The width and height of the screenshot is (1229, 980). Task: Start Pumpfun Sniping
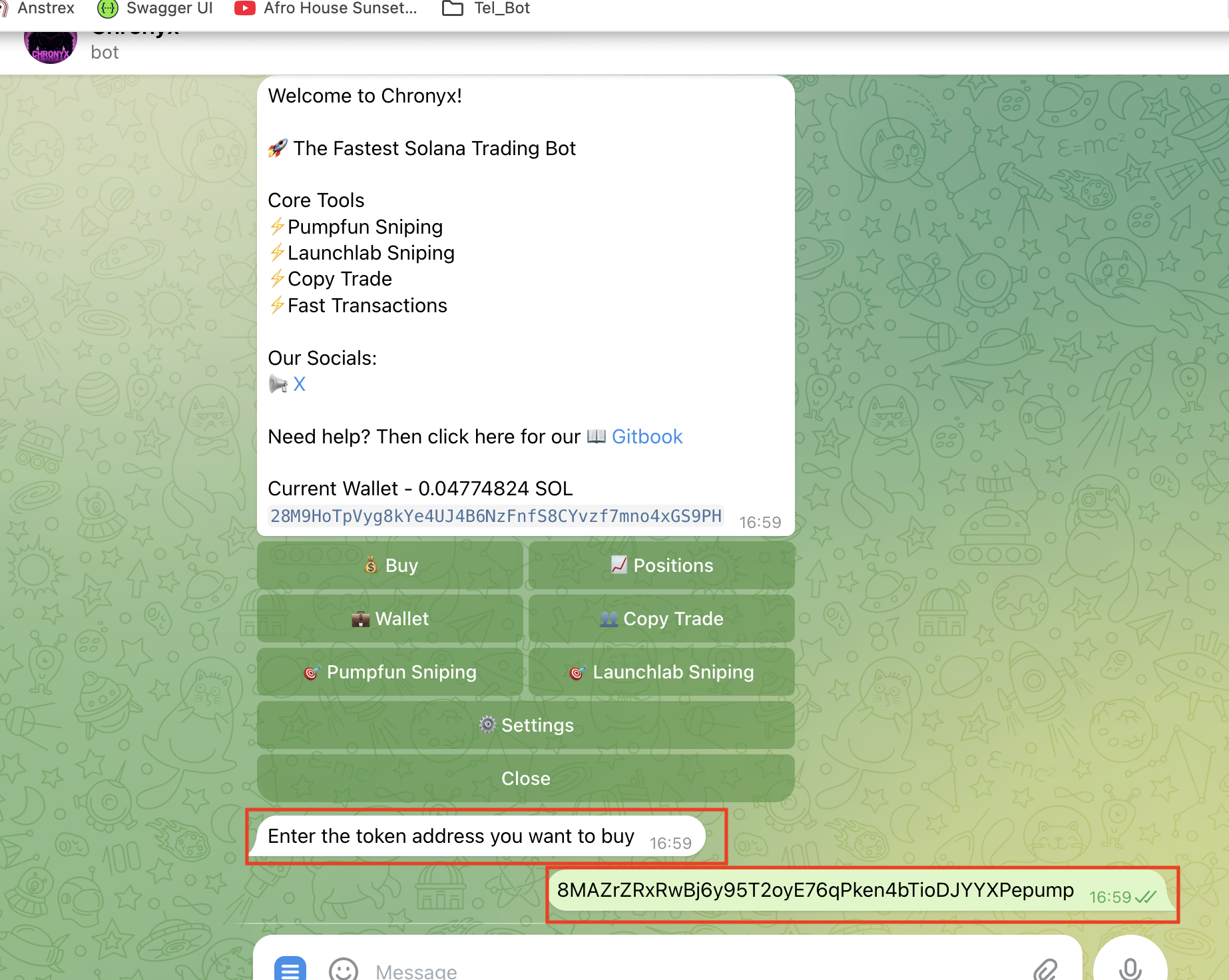point(390,672)
